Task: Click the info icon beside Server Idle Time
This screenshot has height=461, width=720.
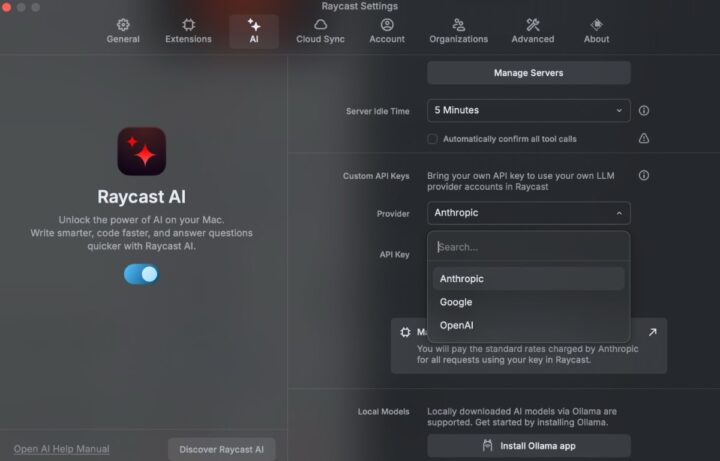Action: [x=644, y=111]
